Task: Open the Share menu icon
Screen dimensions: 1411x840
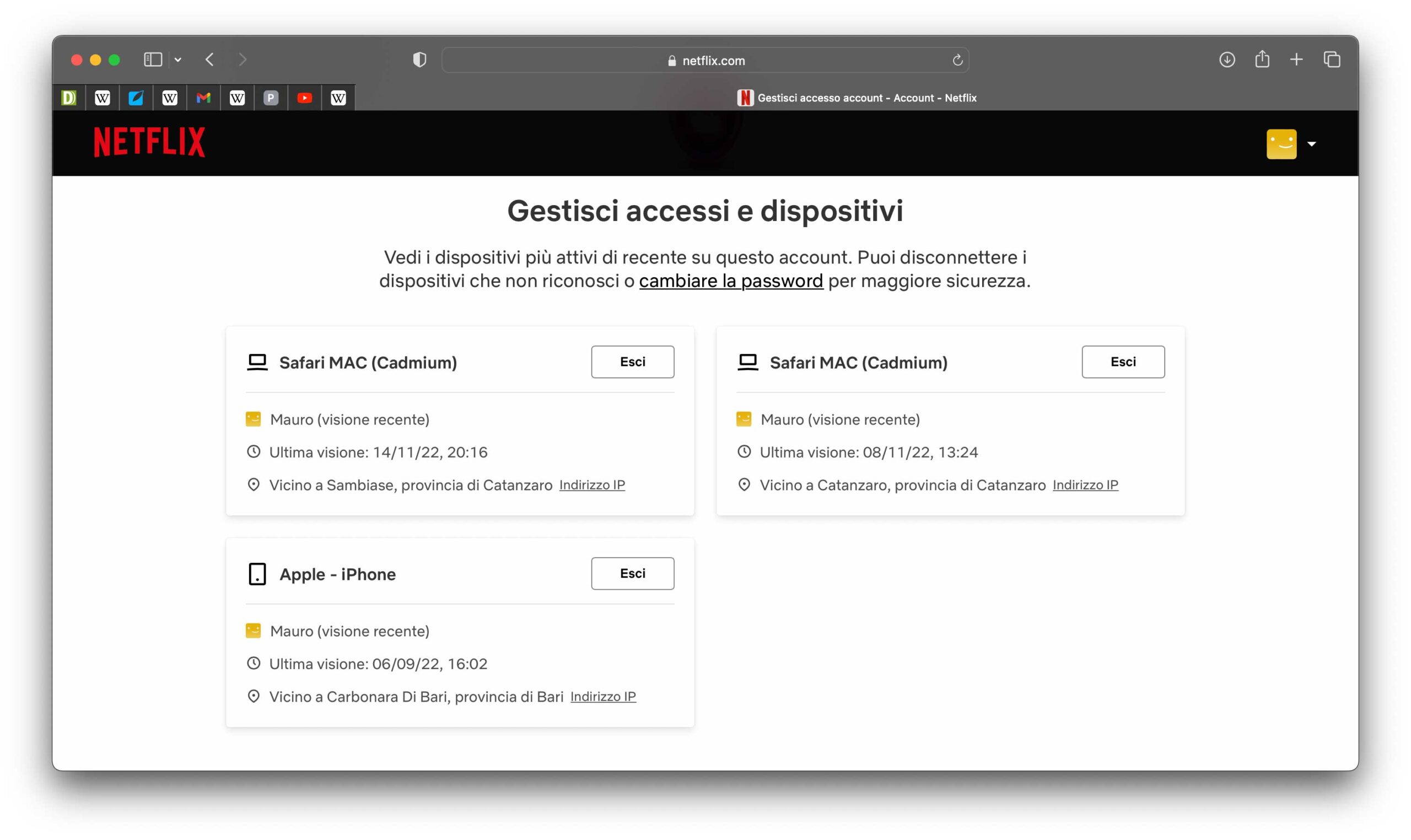Action: pos(1262,60)
